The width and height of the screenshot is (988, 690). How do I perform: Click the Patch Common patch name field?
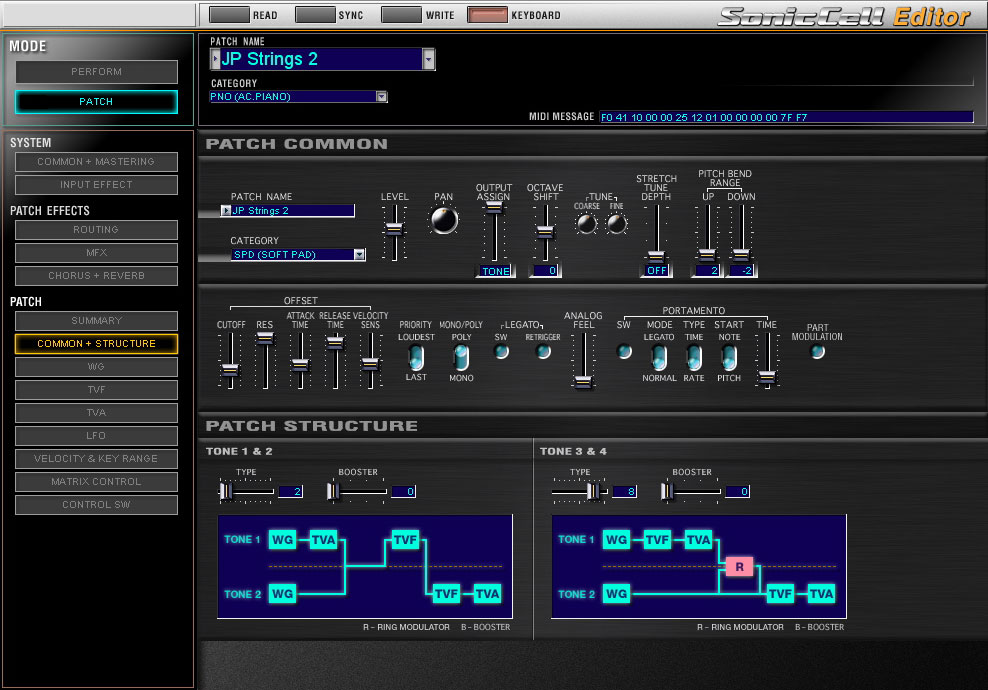[x=293, y=210]
